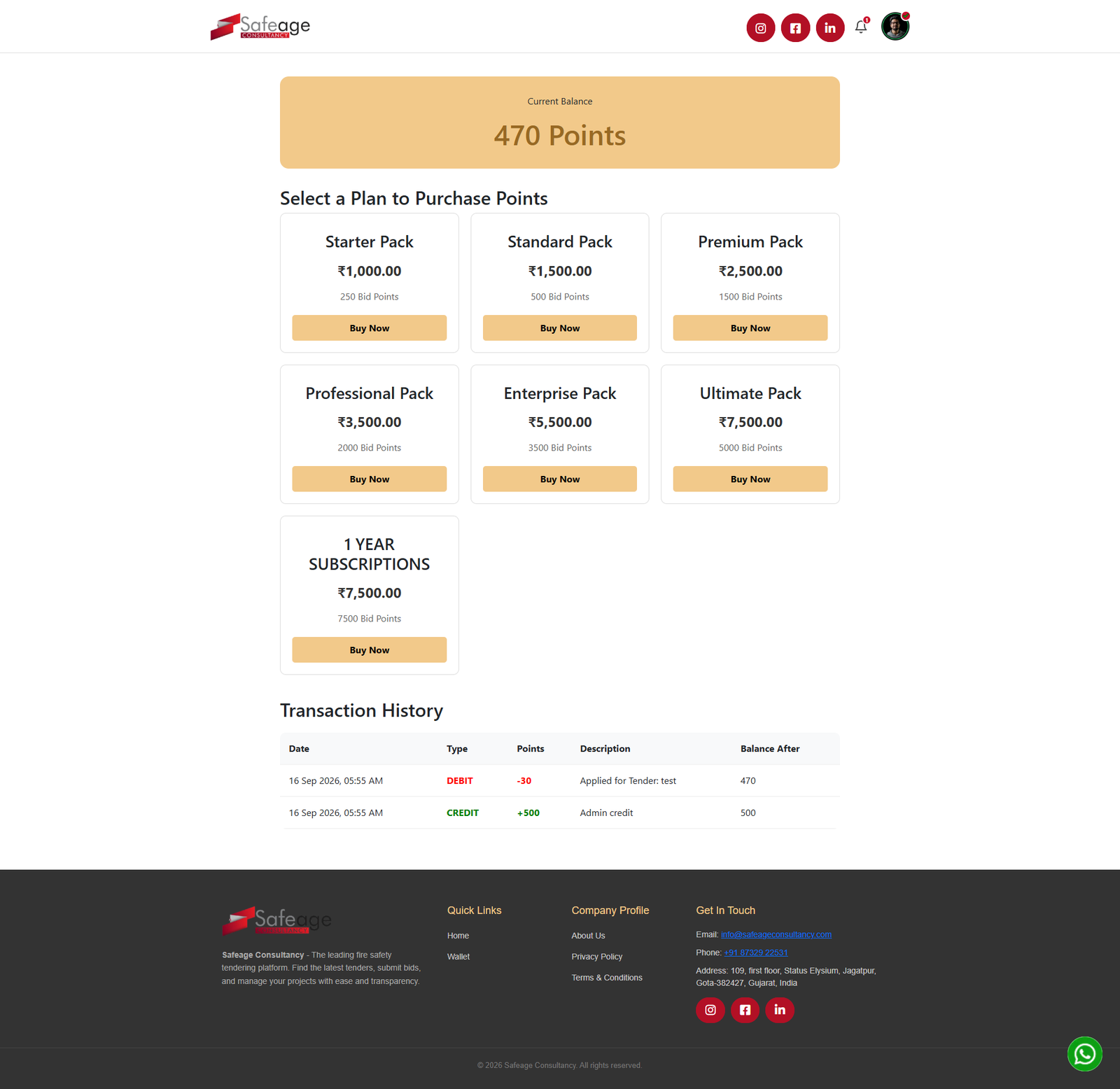Click the Type column header
The width and height of the screenshot is (1120, 1089).
[x=457, y=749]
